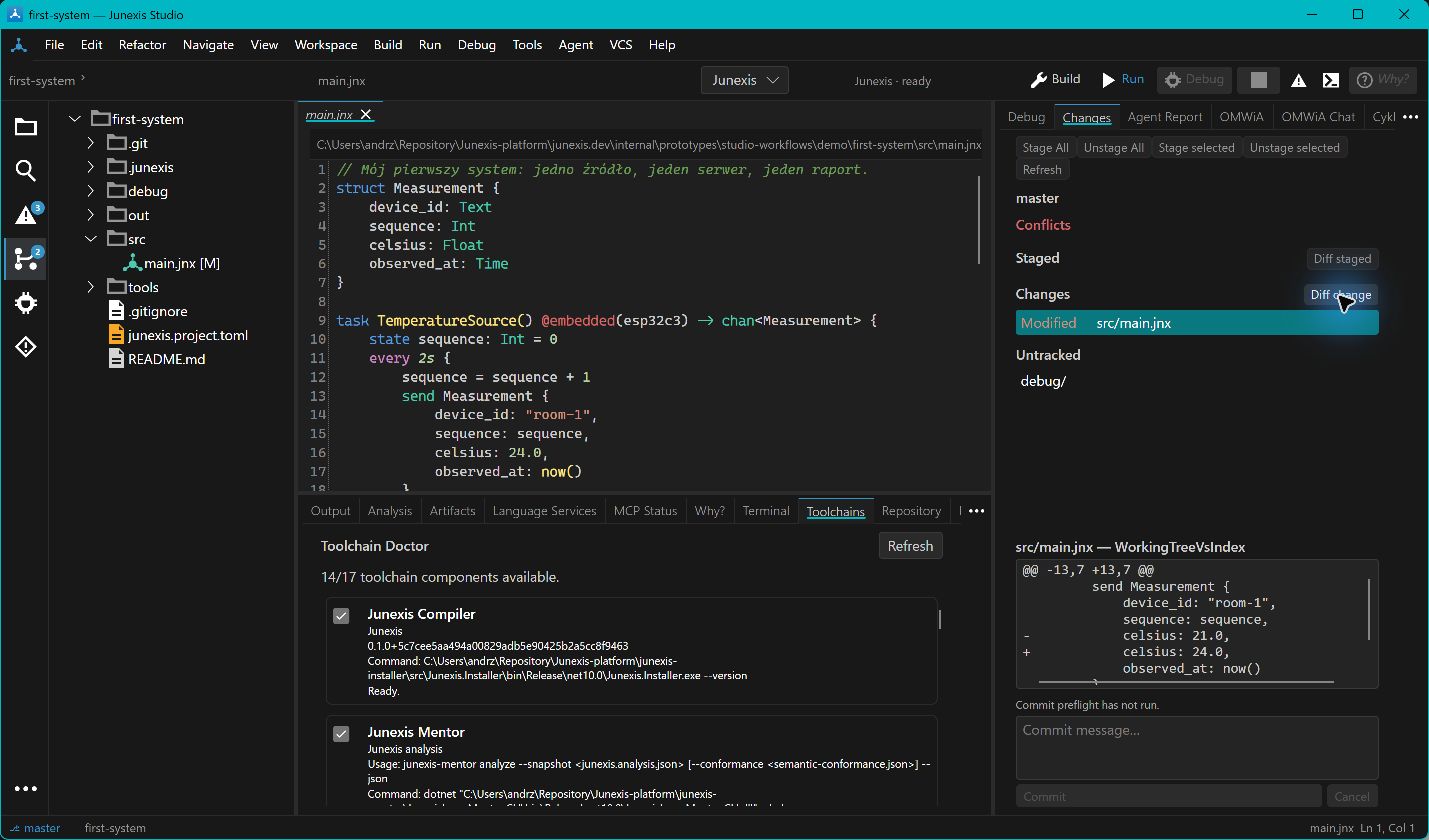
Task: Click the Refresh button under Stage All
Action: 1042,170
